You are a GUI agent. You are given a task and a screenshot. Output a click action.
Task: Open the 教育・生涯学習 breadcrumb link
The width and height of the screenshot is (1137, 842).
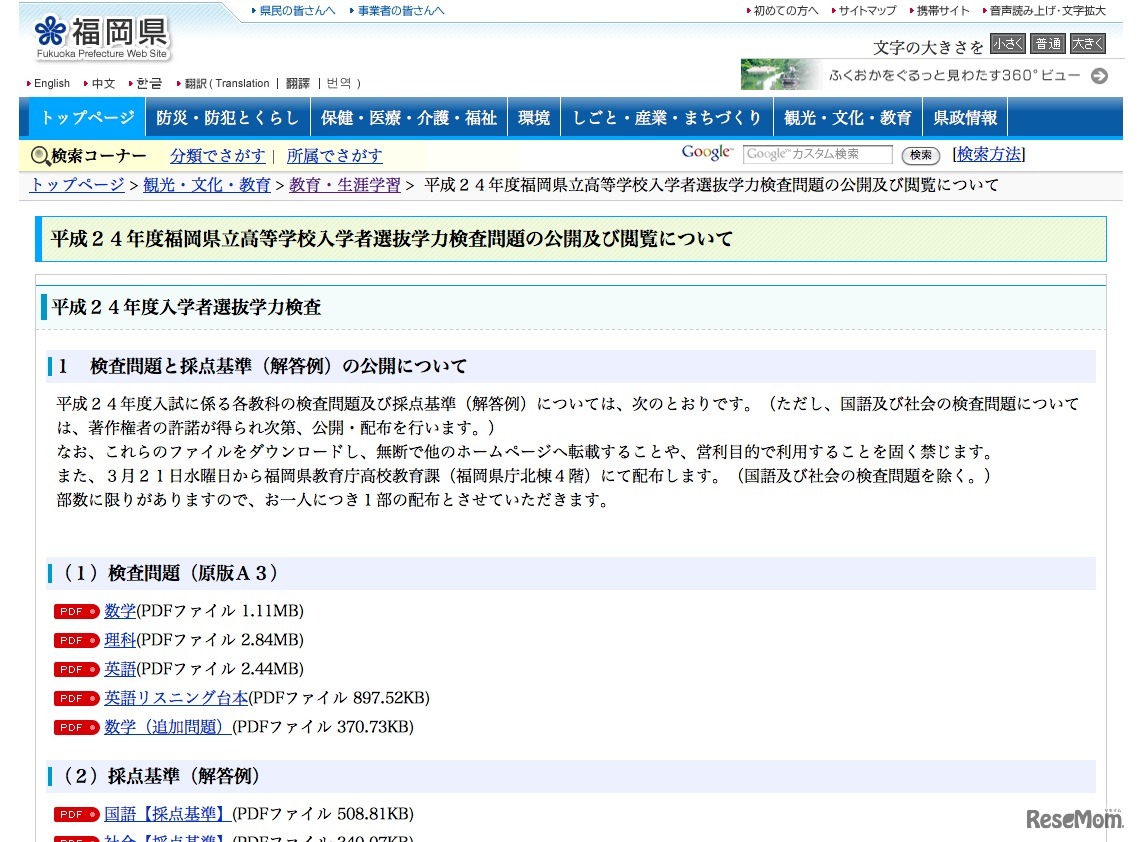[x=344, y=185]
